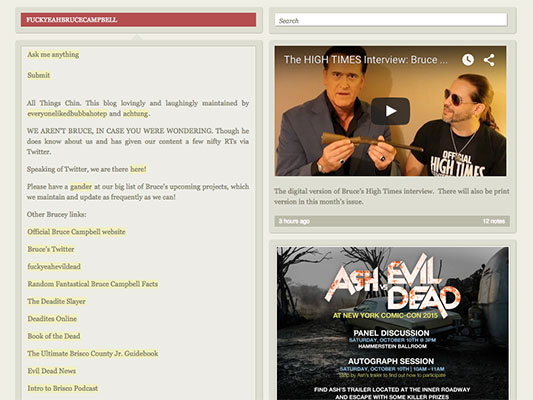Play the High Times interview video
533x400 pixels.
pos(390,111)
